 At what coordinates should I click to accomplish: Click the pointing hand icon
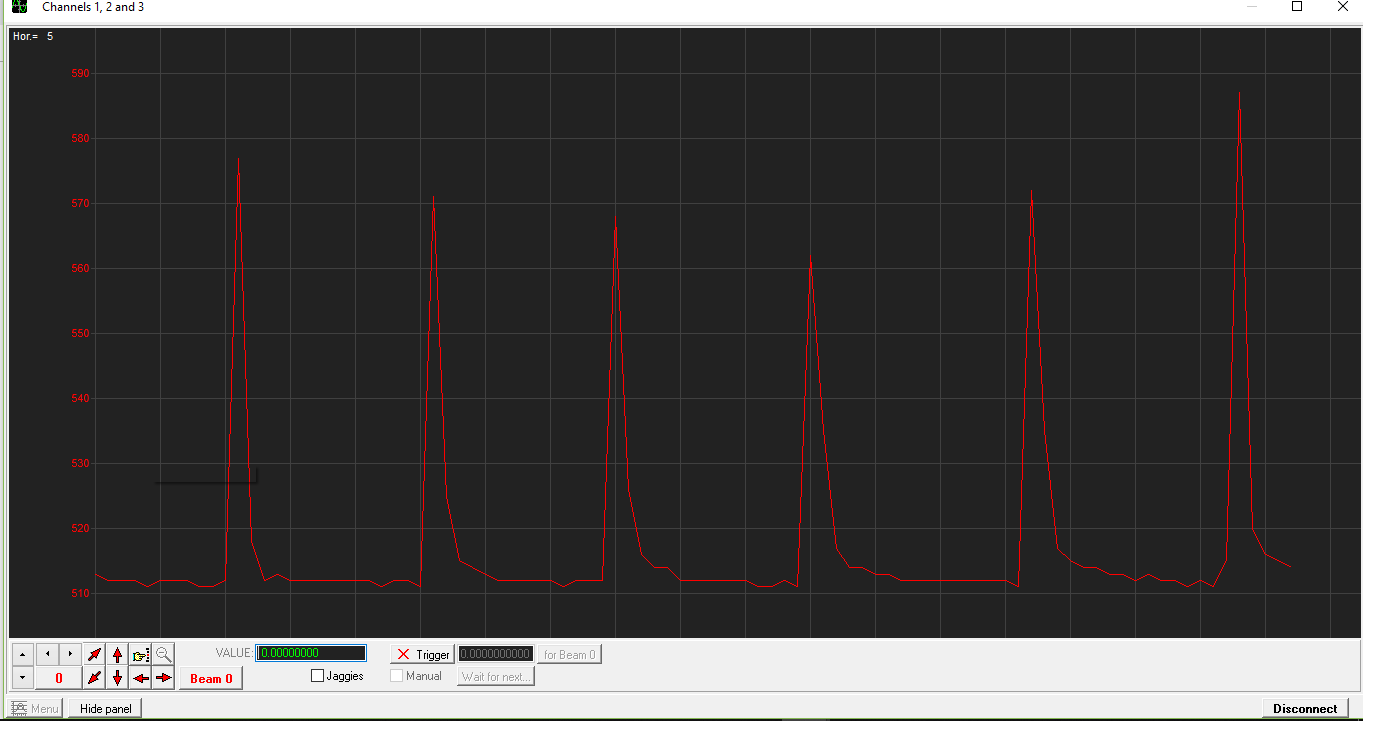click(141, 655)
